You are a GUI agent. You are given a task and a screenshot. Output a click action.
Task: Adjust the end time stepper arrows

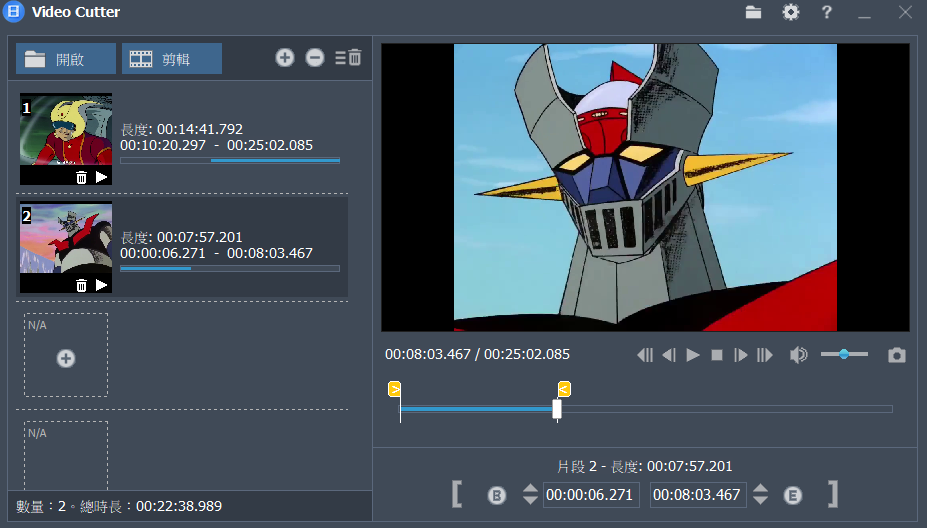point(761,494)
